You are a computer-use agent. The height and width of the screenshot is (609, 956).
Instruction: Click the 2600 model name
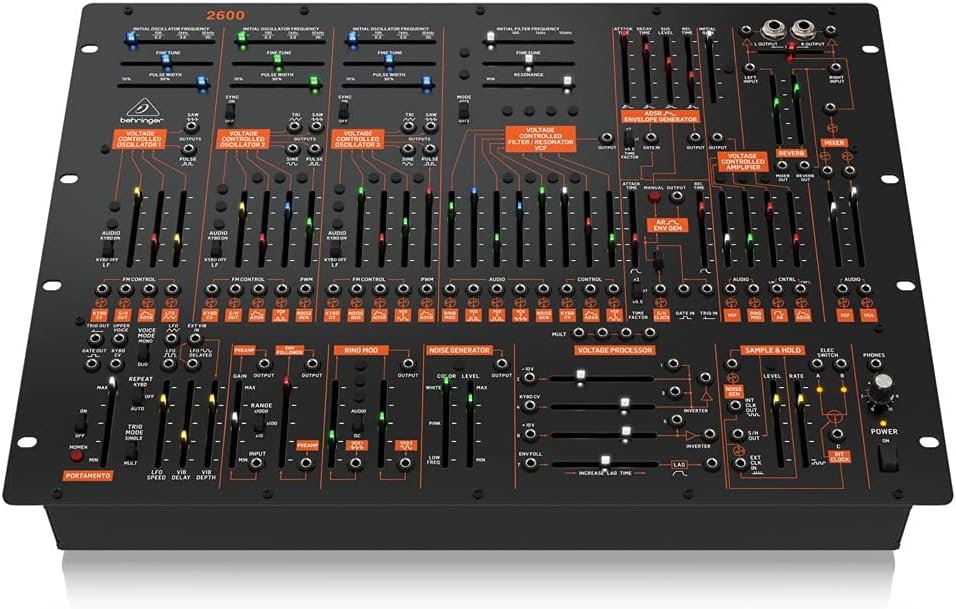(225, 15)
